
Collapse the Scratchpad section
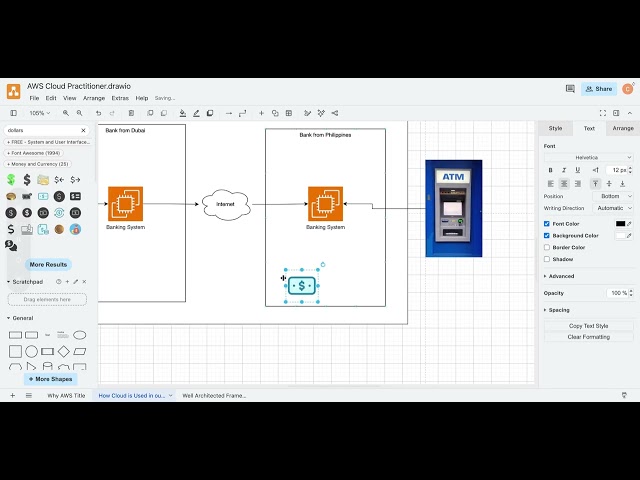pos(24,282)
